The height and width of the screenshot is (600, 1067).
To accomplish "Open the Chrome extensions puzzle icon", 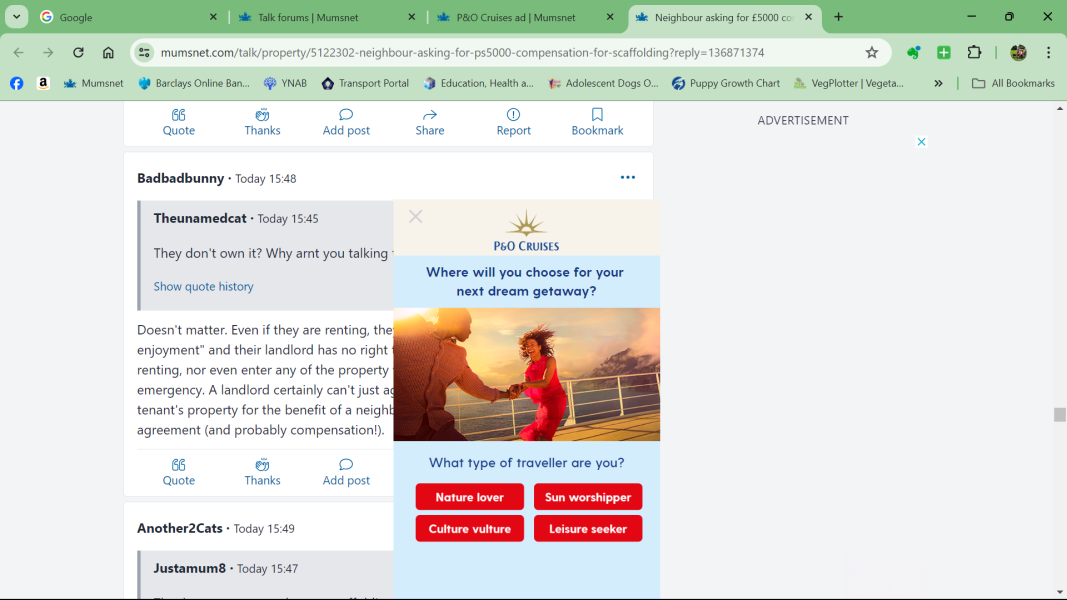I will point(974,53).
